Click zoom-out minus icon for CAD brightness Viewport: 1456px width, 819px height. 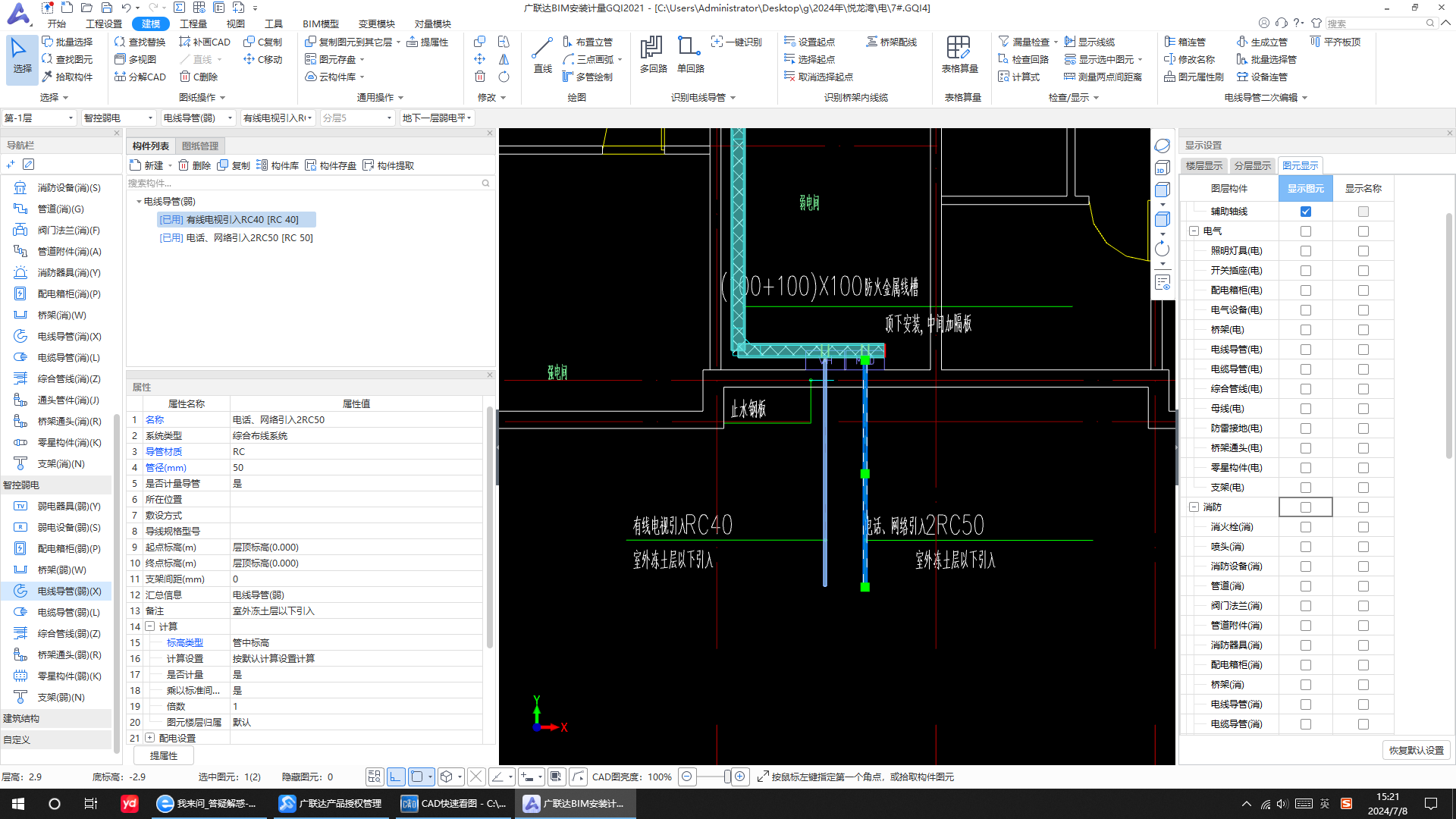click(x=686, y=777)
